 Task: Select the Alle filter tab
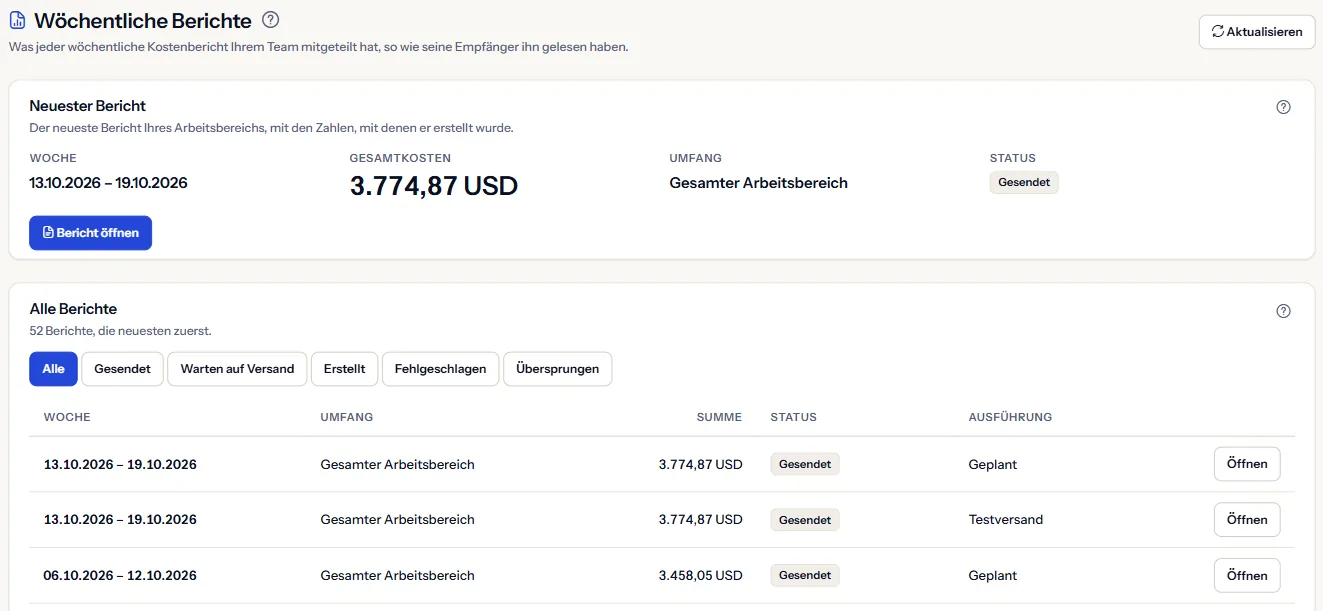(x=53, y=369)
